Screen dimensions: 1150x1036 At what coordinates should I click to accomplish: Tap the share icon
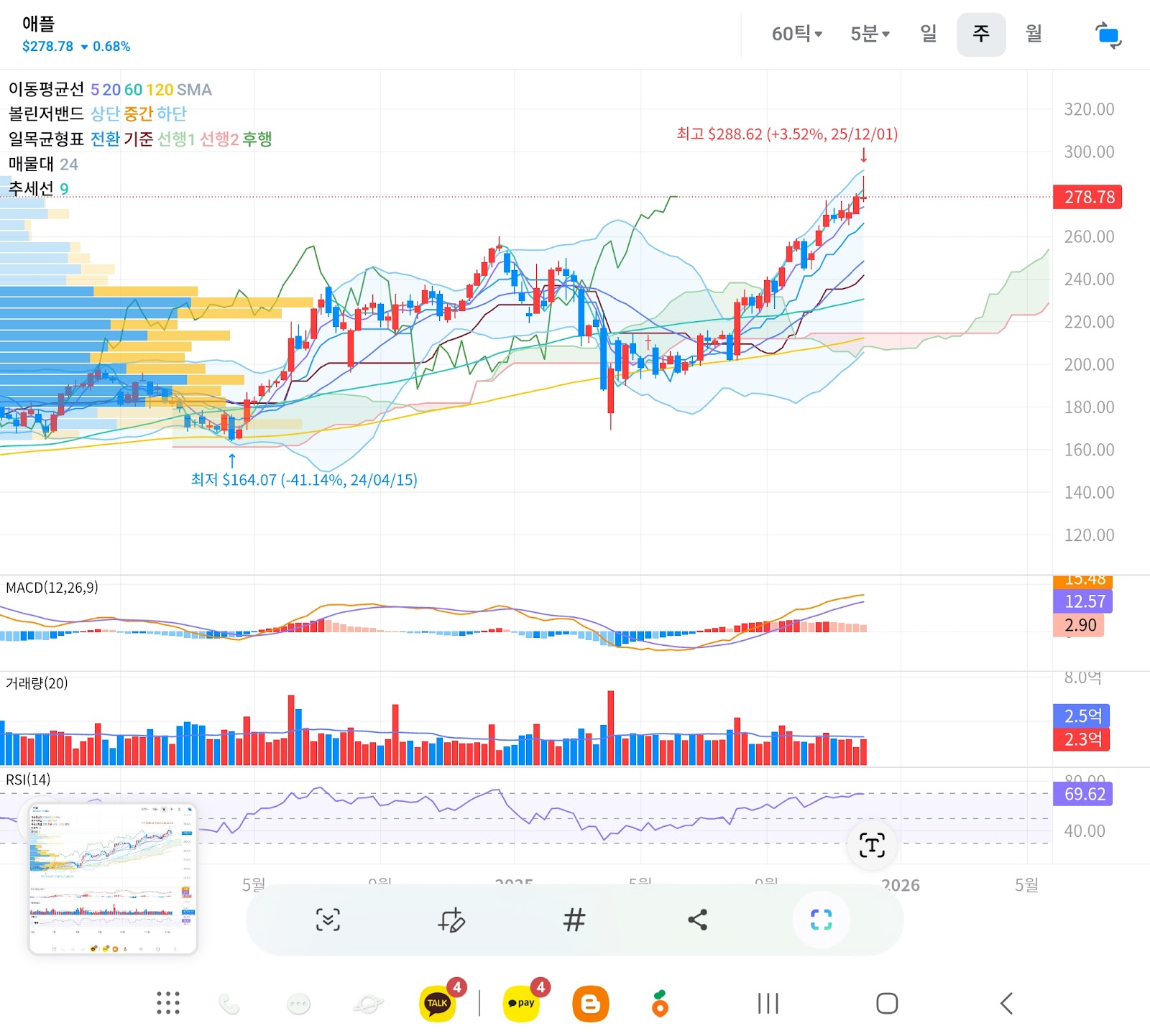tap(697, 920)
